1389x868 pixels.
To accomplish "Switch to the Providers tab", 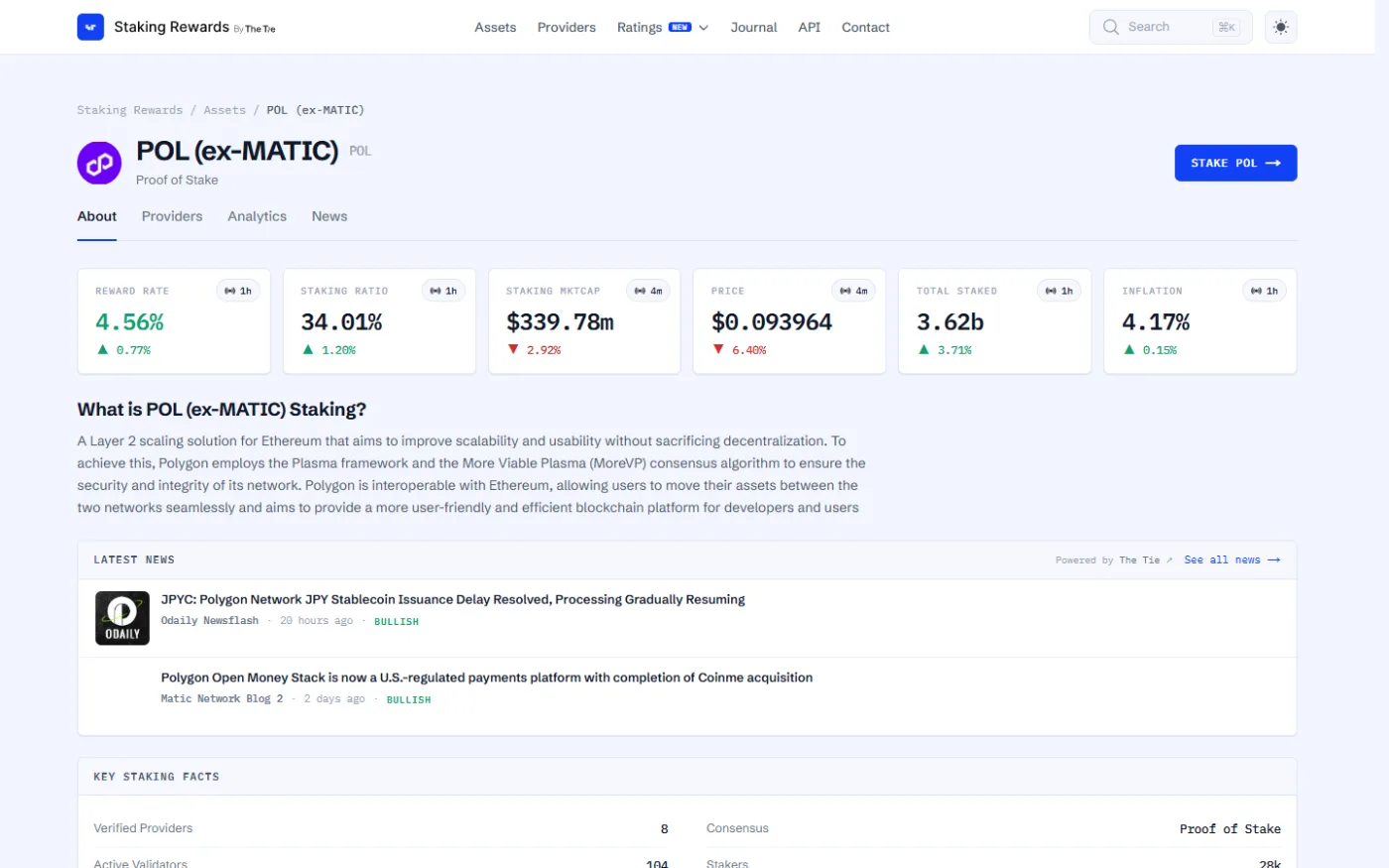I will [x=172, y=216].
